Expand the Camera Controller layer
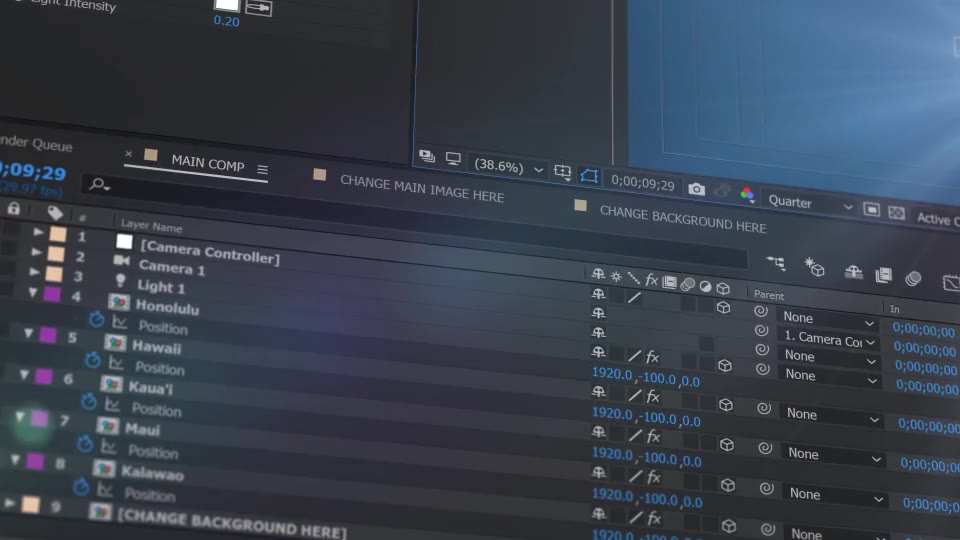The height and width of the screenshot is (540, 960). point(38,232)
